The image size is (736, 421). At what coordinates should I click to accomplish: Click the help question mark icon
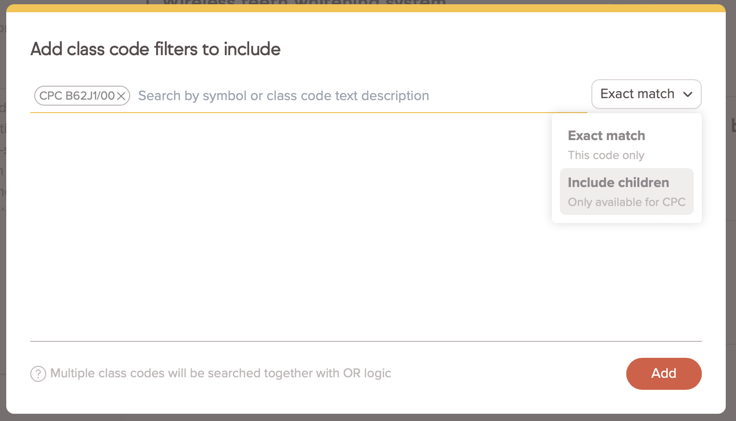coord(38,374)
